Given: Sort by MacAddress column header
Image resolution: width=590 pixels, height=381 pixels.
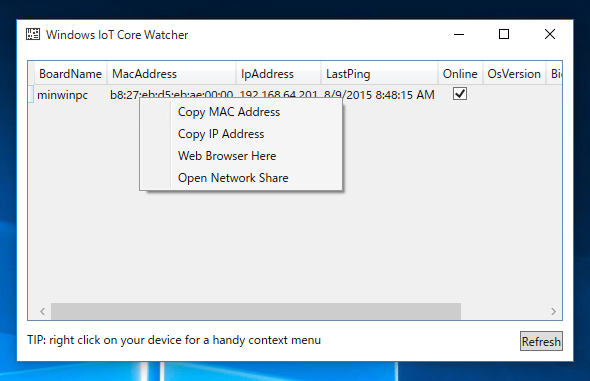Looking at the screenshot, I should pos(172,74).
